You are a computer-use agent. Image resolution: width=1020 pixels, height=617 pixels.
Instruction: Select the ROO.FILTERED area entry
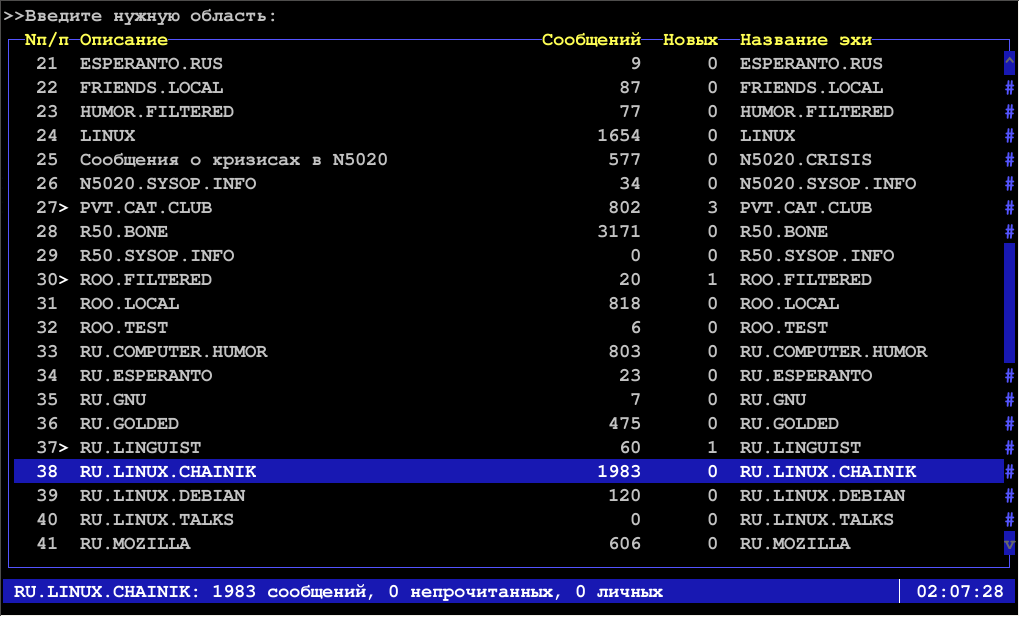tap(146, 280)
